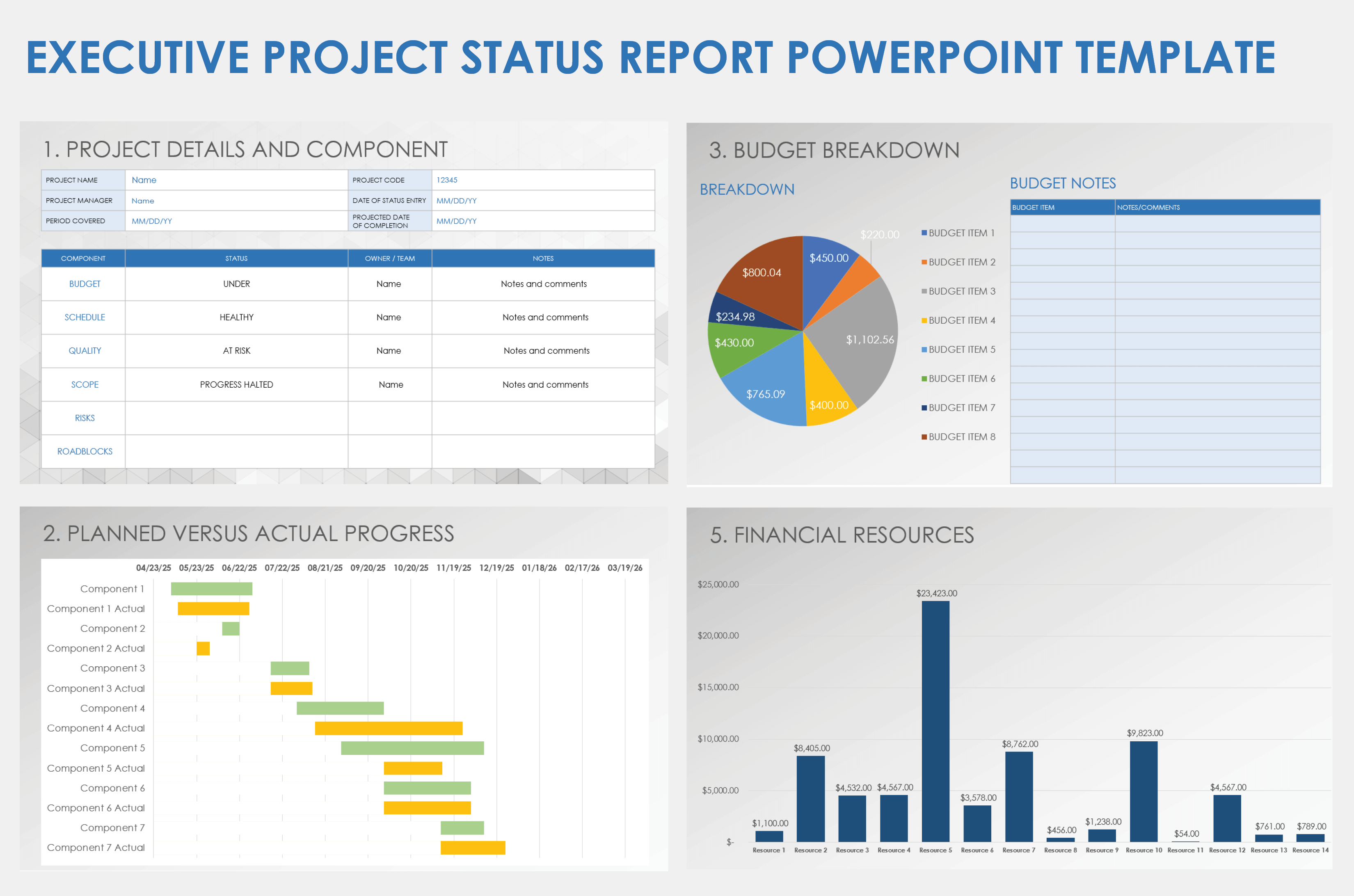Image resolution: width=1354 pixels, height=896 pixels.
Task: Click the AT RISK status cell
Action: point(237,351)
